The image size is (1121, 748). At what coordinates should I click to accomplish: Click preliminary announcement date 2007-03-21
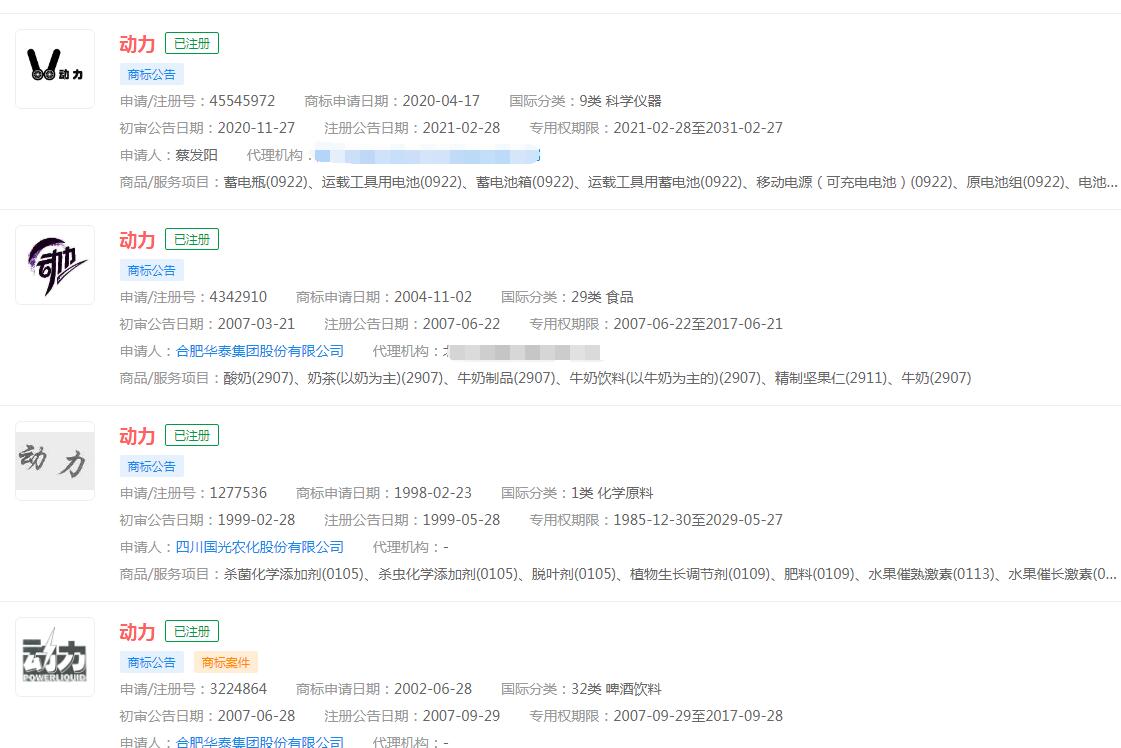point(256,324)
